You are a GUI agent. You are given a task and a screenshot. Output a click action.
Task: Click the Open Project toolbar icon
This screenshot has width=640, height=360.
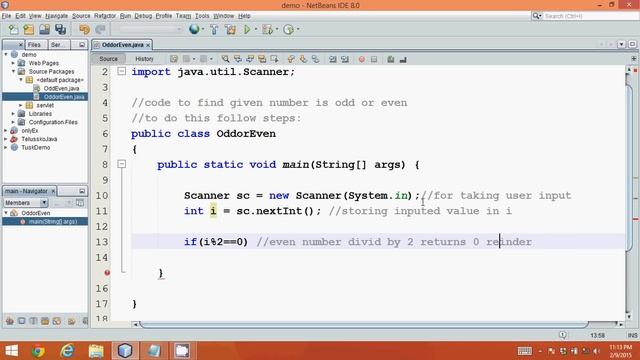(44, 29)
